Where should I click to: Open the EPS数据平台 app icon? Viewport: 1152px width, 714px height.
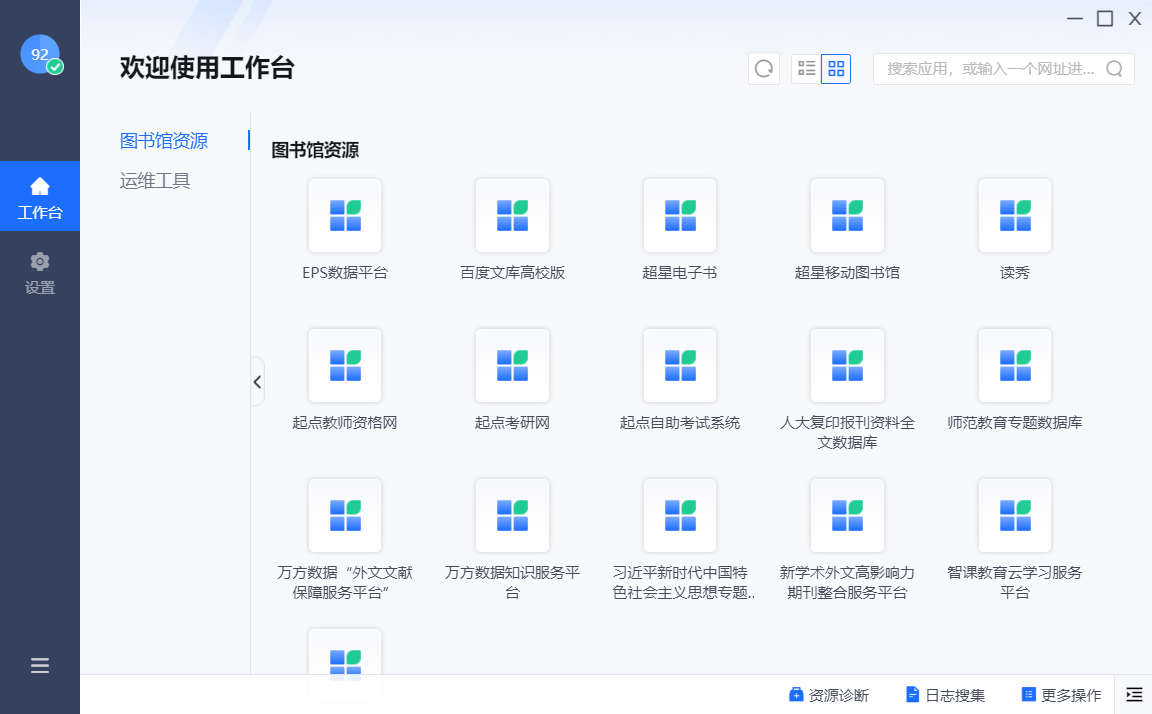pos(345,215)
